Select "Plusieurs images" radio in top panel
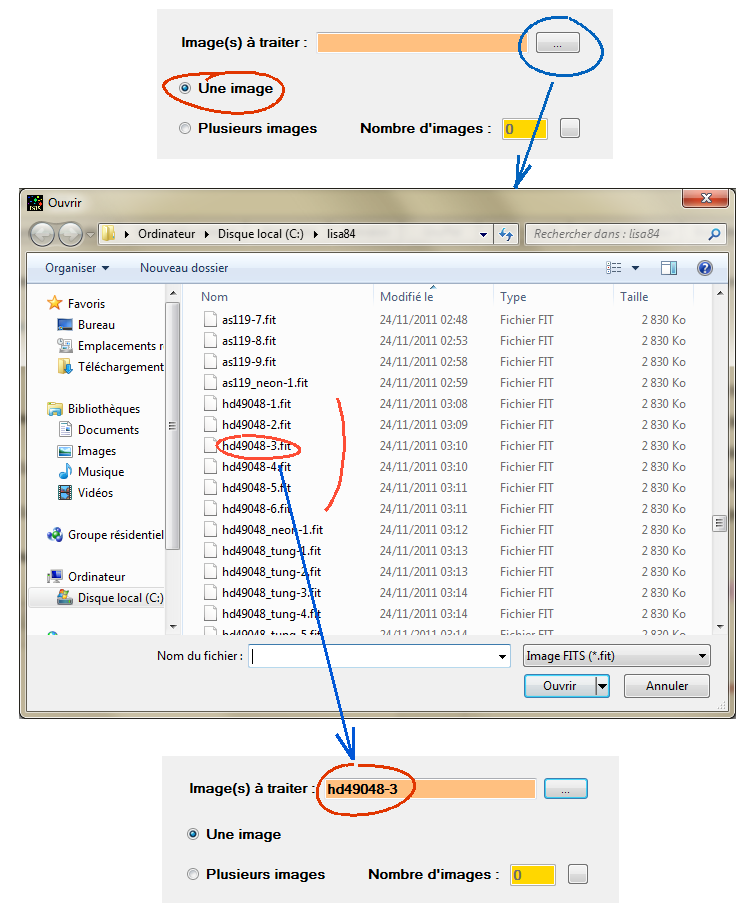The width and height of the screenshot is (754, 914). (185, 128)
